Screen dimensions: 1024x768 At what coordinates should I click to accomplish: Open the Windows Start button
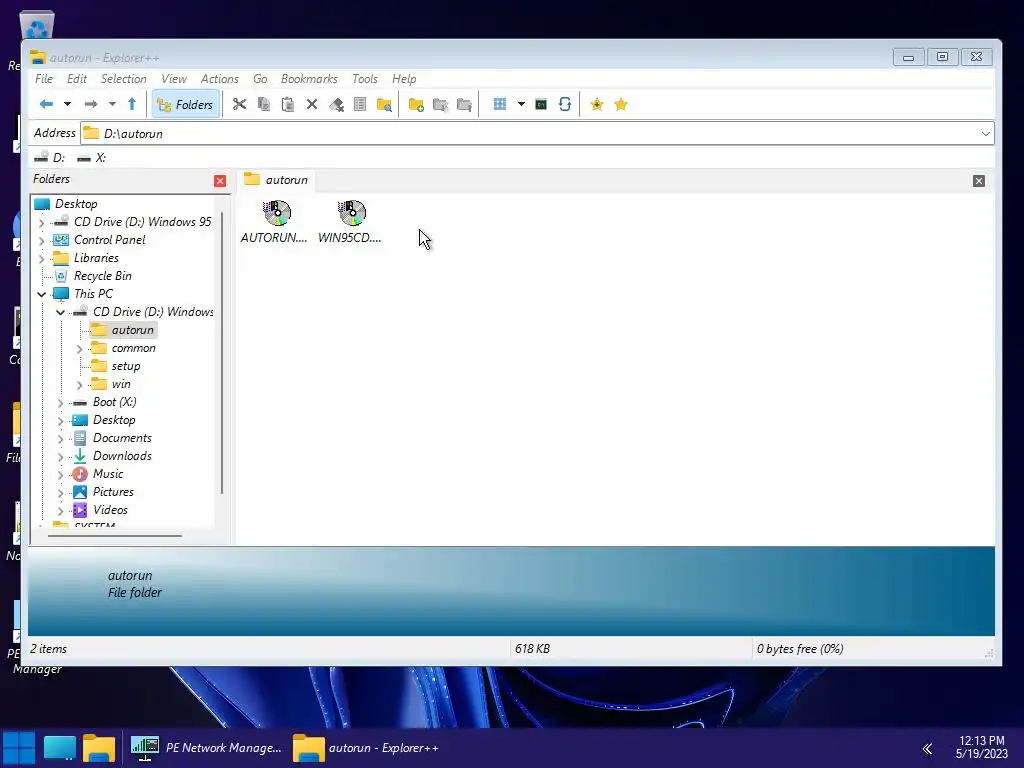pyautogui.click(x=19, y=748)
